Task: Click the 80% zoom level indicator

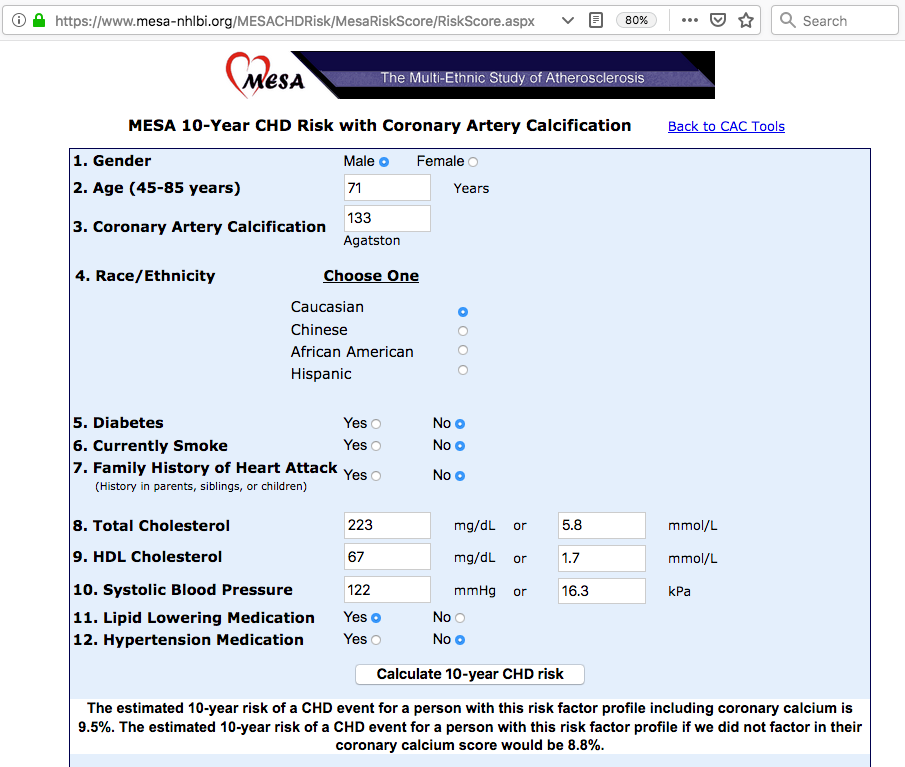Action: [x=634, y=20]
